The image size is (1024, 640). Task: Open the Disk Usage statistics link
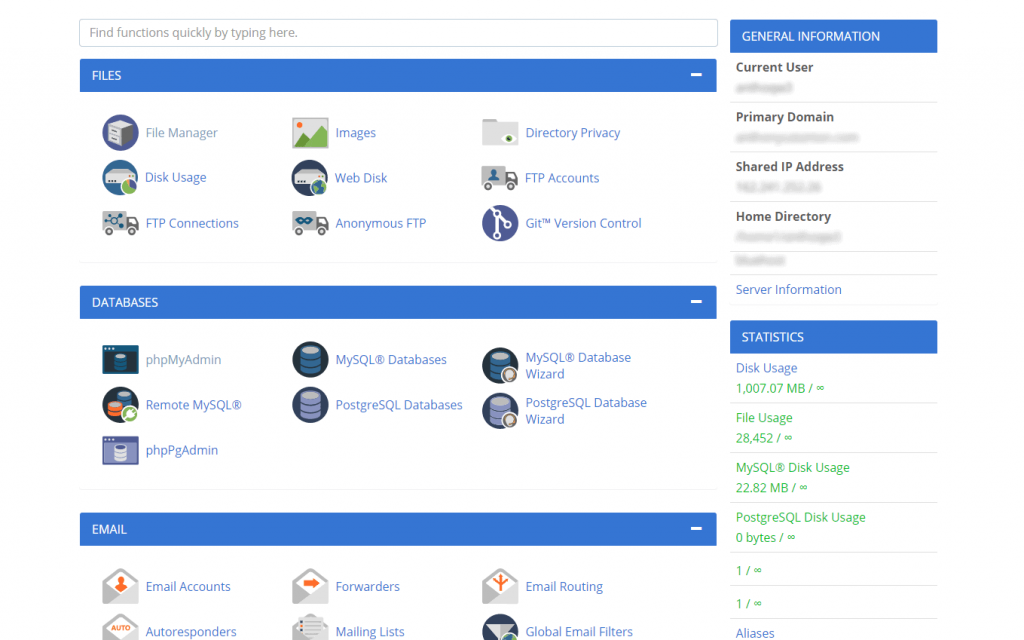click(766, 368)
